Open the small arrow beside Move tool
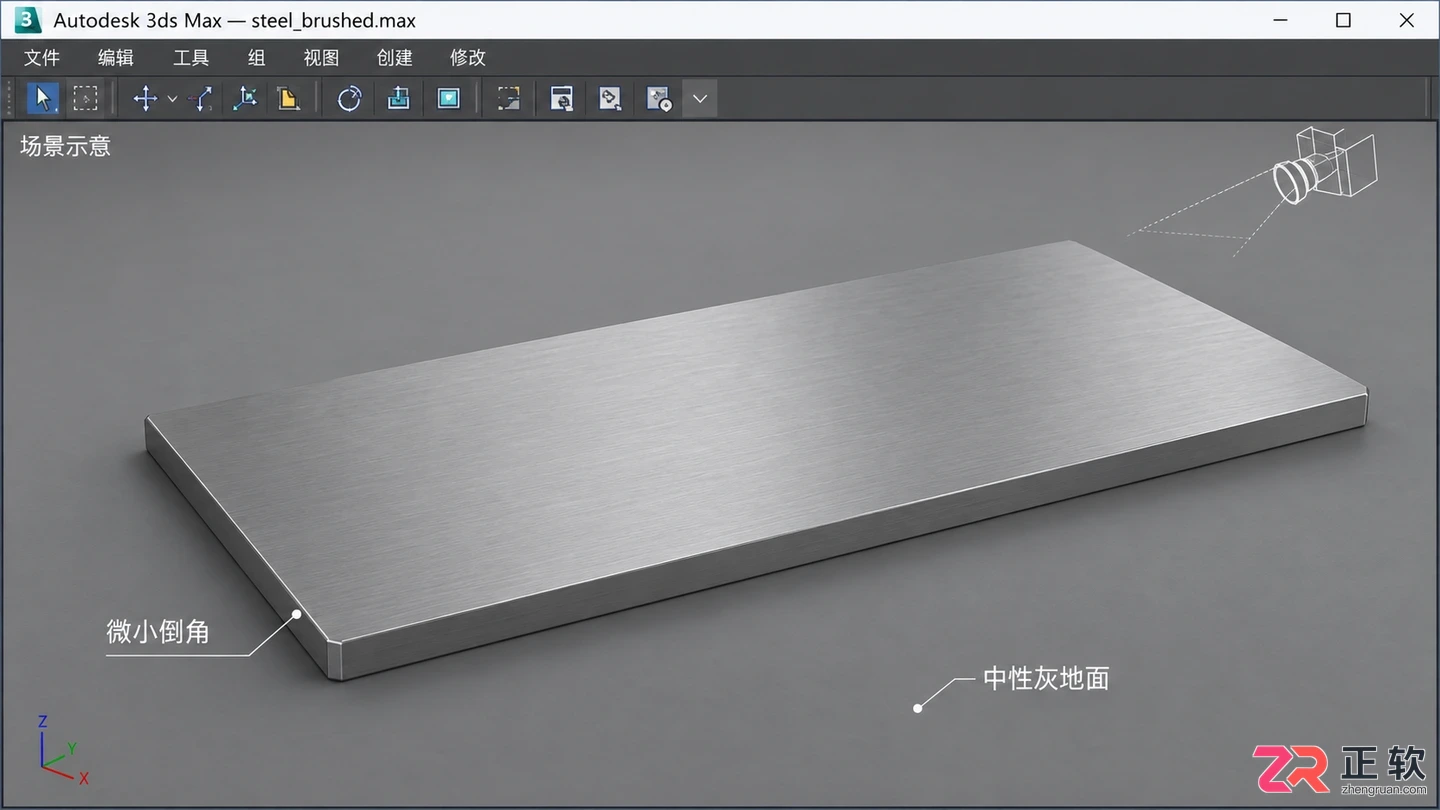The height and width of the screenshot is (810, 1440). coord(172,99)
